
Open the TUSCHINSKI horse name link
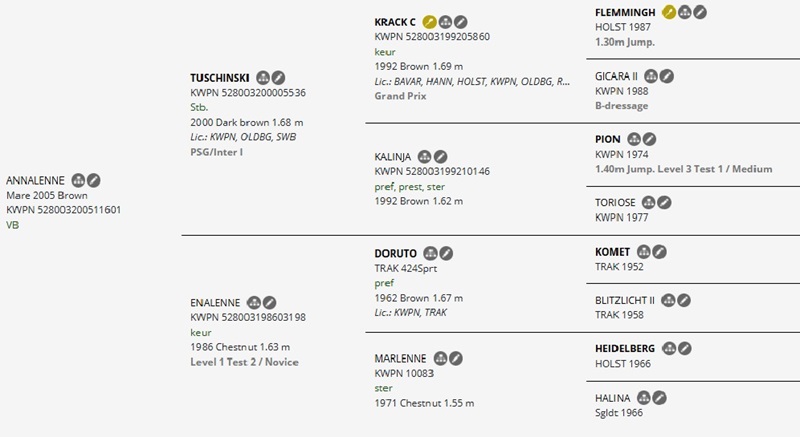[x=220, y=77]
